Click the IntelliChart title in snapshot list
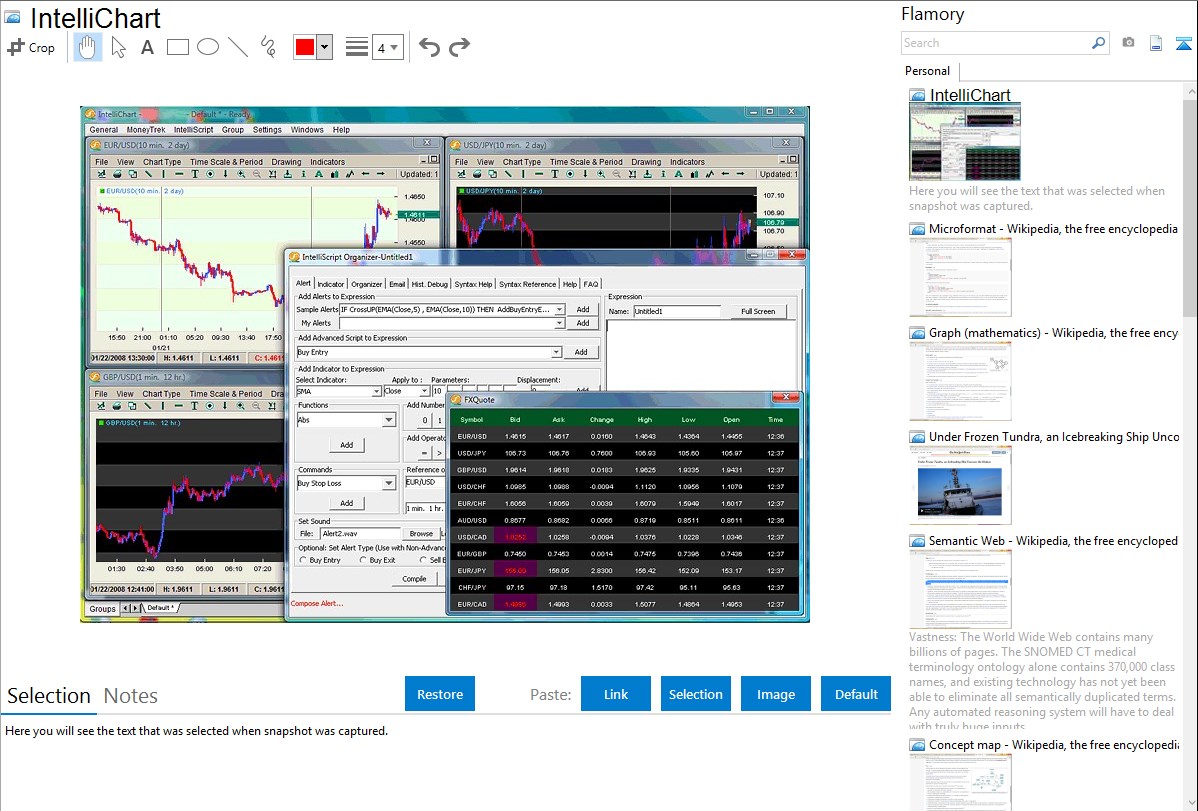This screenshot has width=1198, height=811. 970,95
